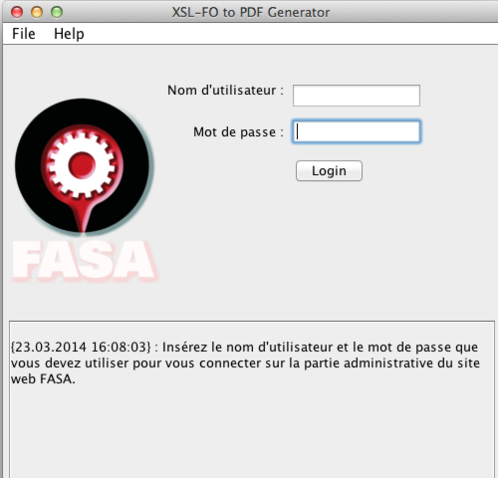Screen dimensions: 498x478
Task: Click the Nom d'utilisateur input field
Action: [x=356, y=96]
